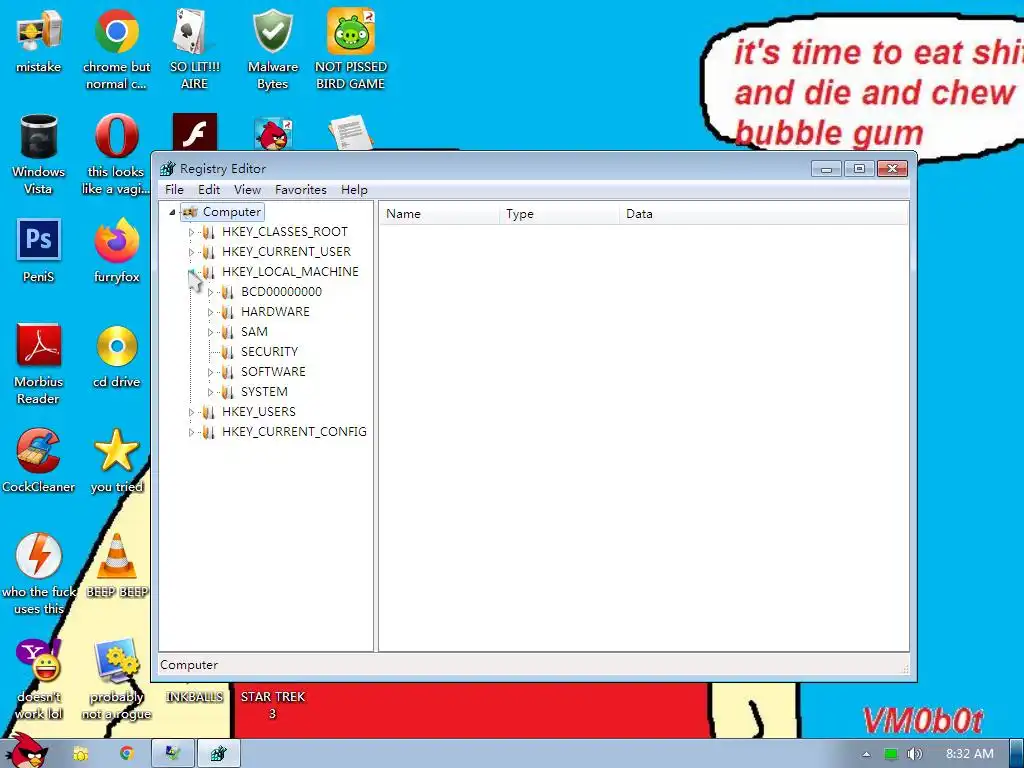The width and height of the screenshot is (1024, 768).
Task: Expand the HKEY_USERS arrow
Action: click(x=191, y=412)
